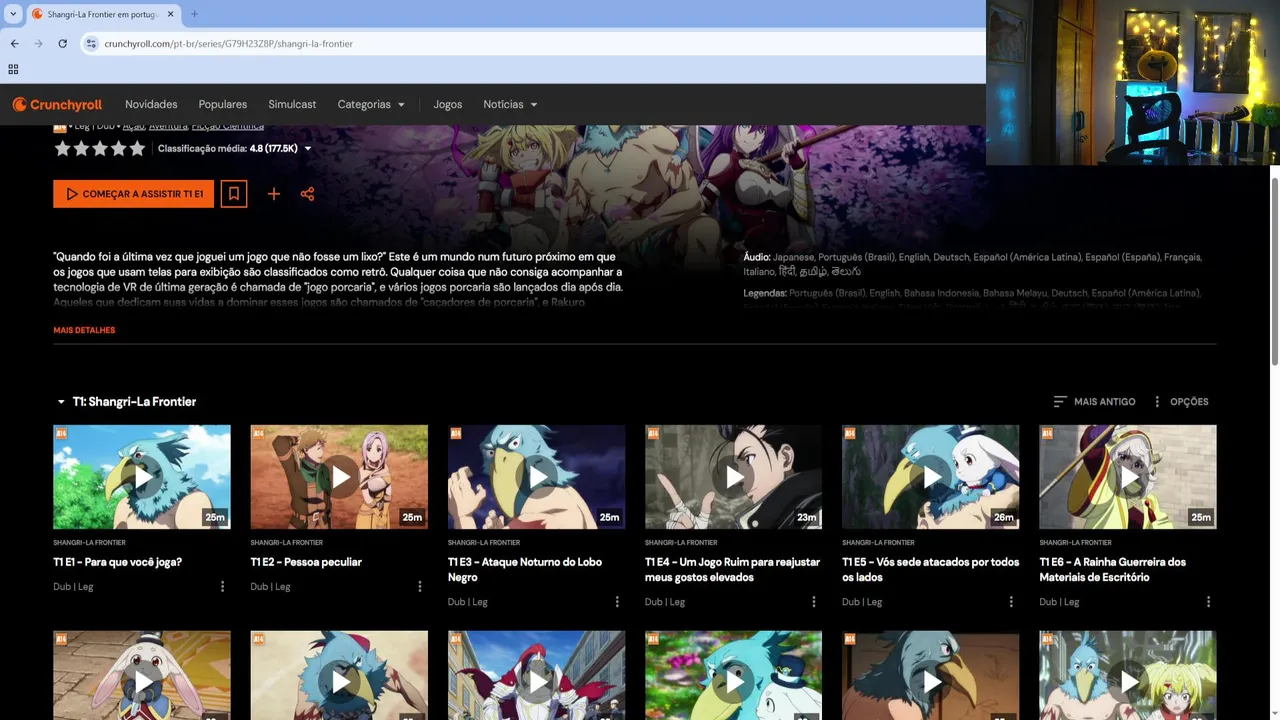Image resolution: width=1280 pixels, height=720 pixels.
Task: Open a new browser tab
Action: tap(194, 14)
